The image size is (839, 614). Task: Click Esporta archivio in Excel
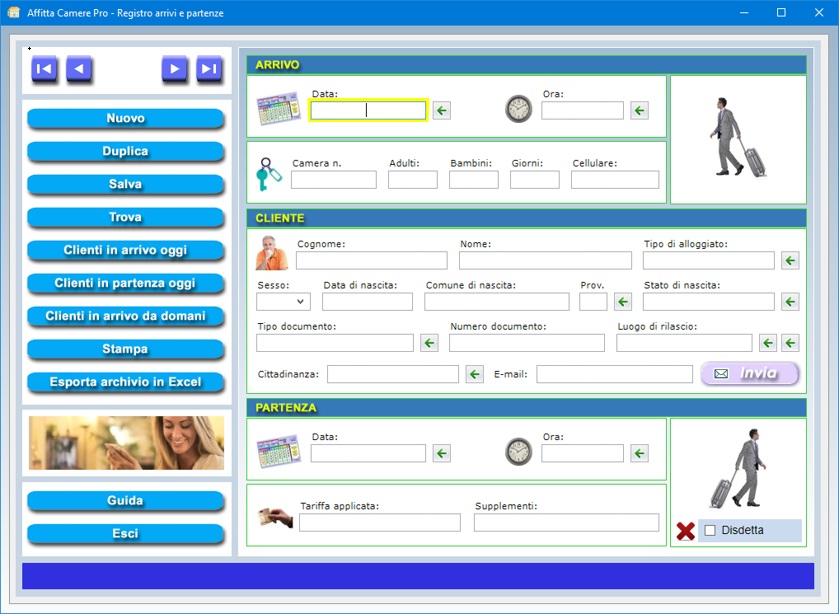point(125,382)
